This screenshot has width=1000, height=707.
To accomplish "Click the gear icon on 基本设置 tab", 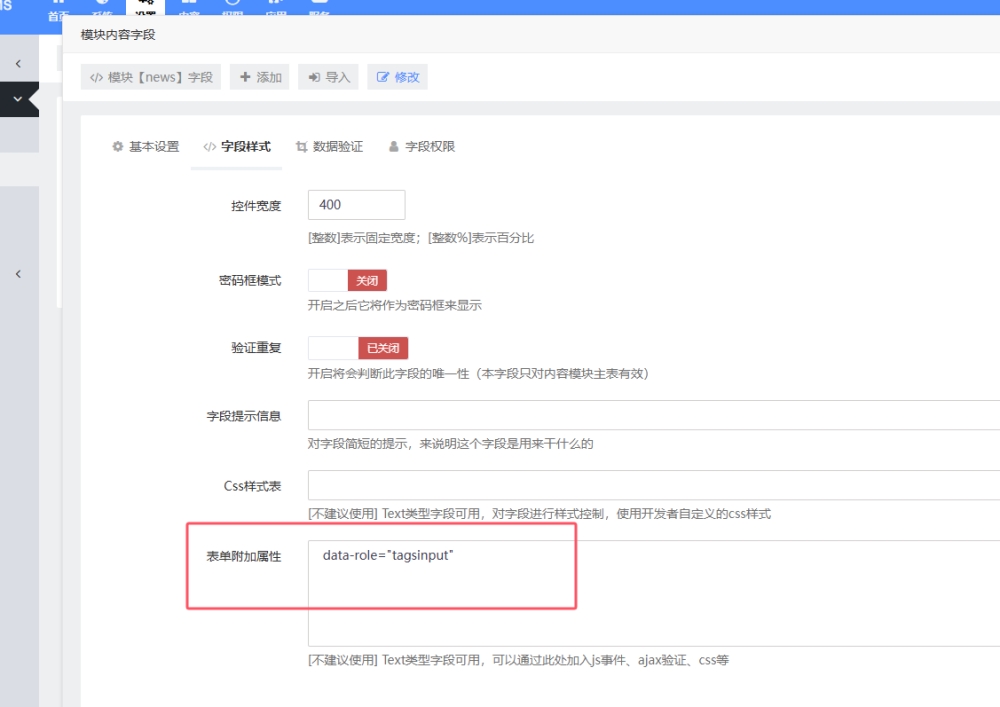I will click(118, 146).
